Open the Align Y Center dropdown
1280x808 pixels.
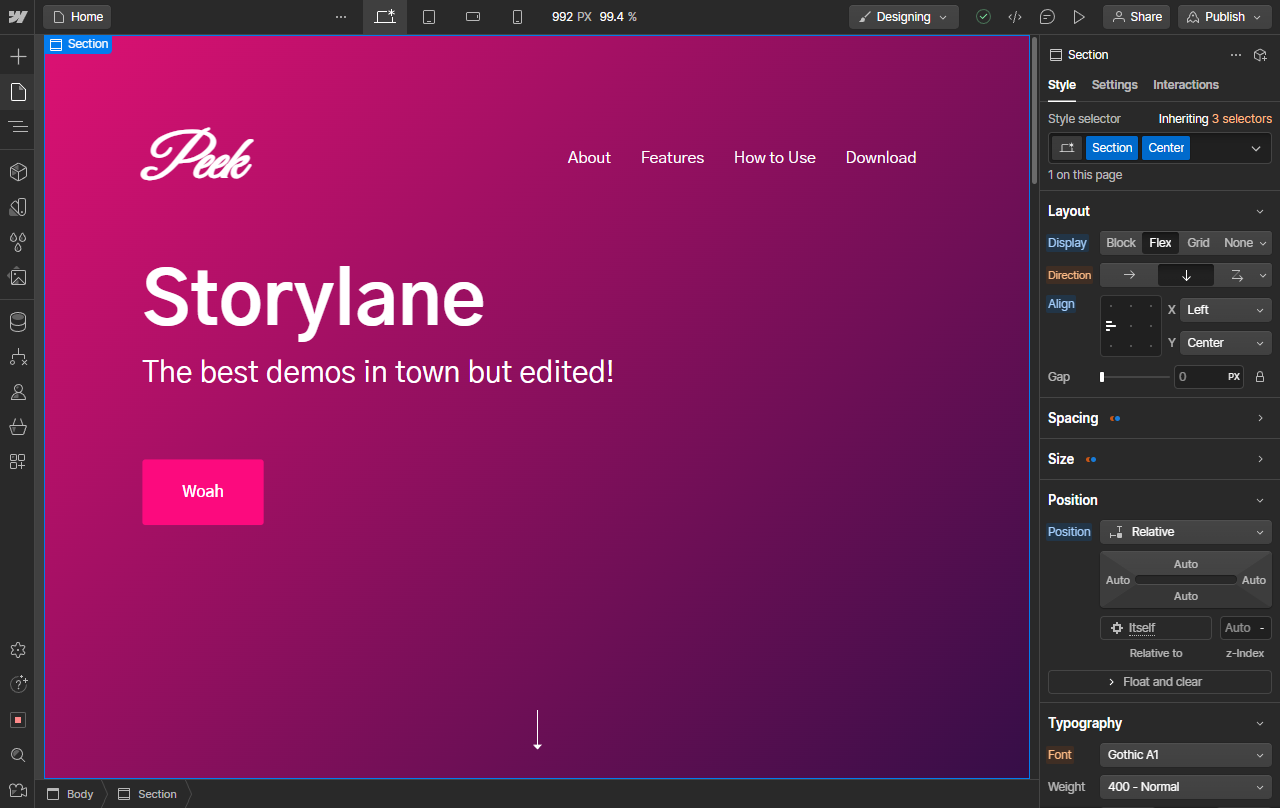[x=1226, y=343]
